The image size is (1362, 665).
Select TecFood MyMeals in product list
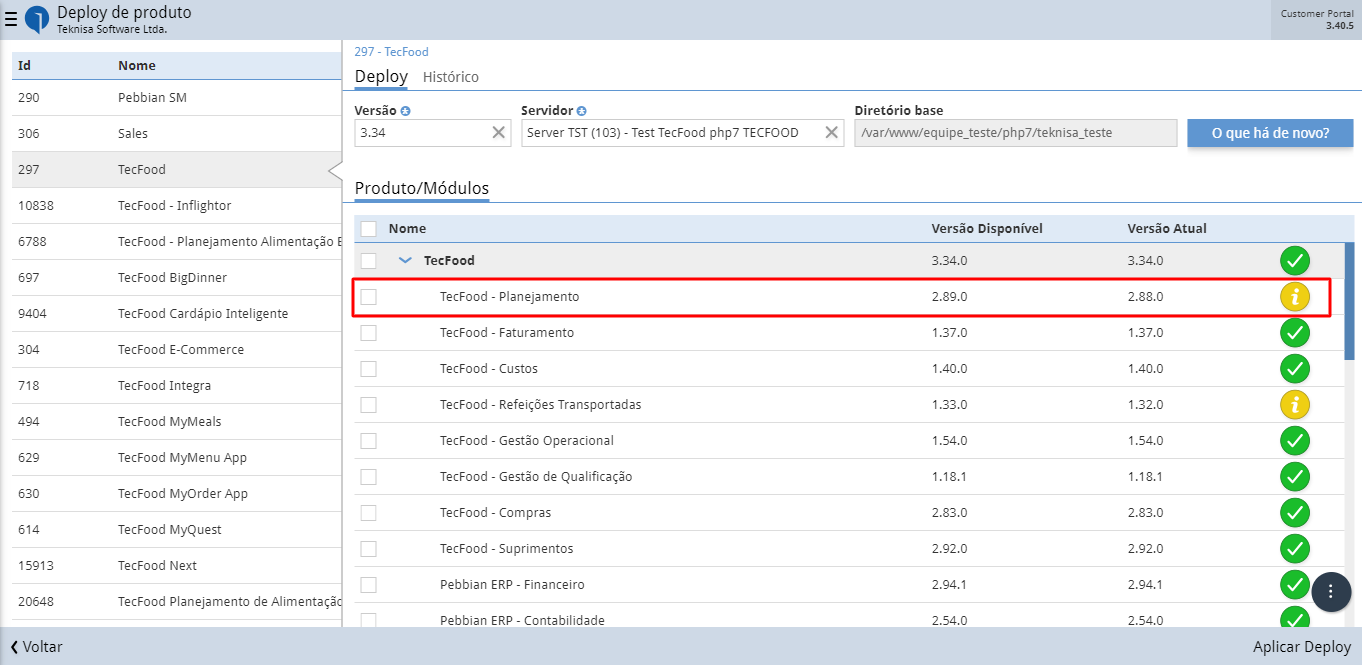click(177, 422)
